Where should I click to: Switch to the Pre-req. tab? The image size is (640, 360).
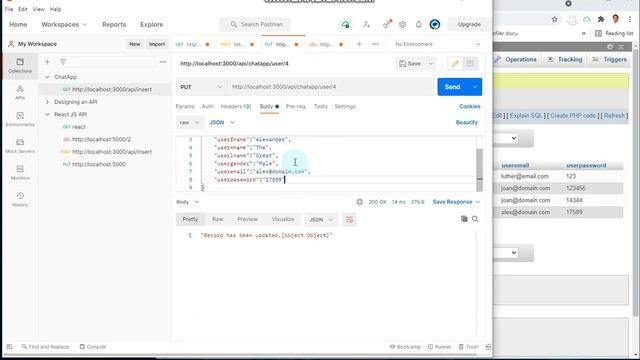(296, 107)
